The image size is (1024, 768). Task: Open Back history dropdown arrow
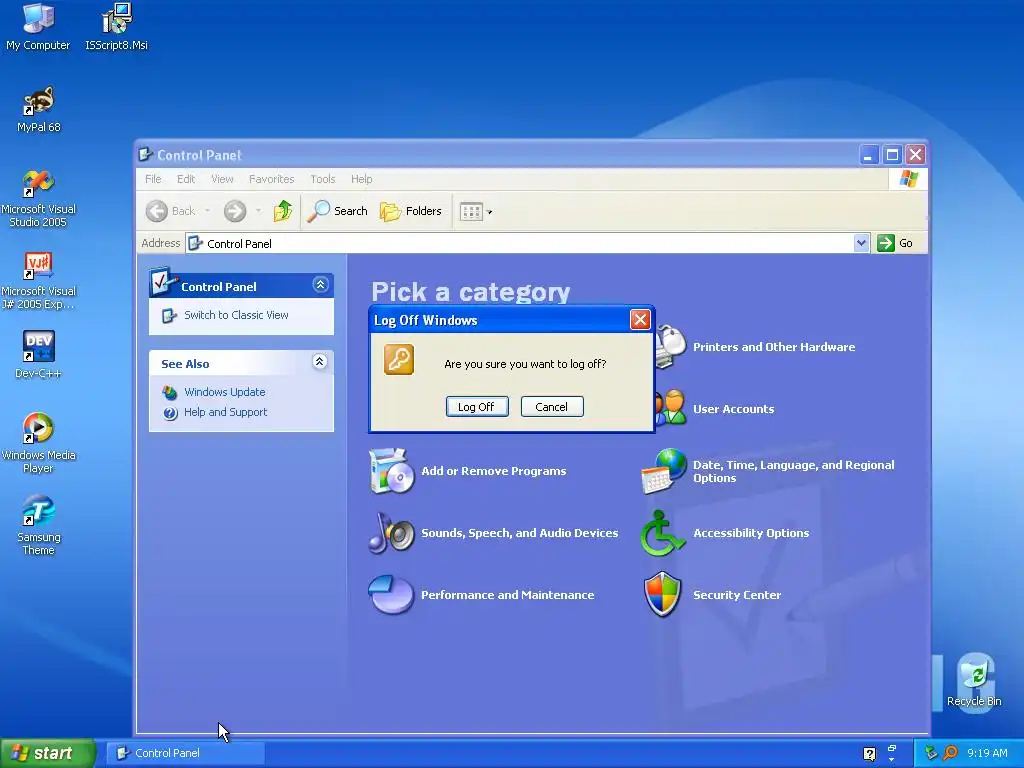click(207, 211)
